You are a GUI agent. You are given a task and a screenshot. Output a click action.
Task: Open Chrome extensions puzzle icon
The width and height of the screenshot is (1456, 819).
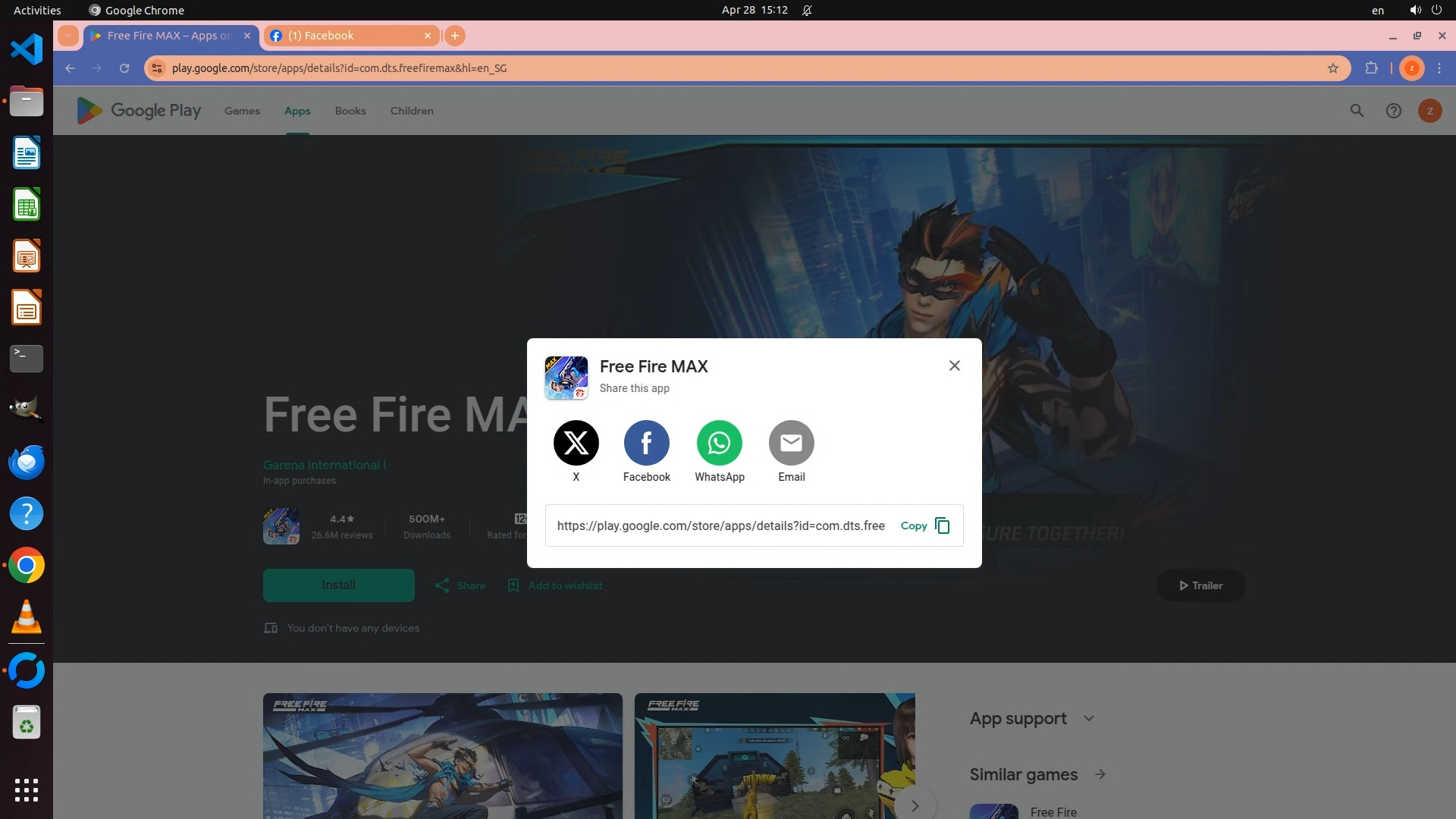1371,68
